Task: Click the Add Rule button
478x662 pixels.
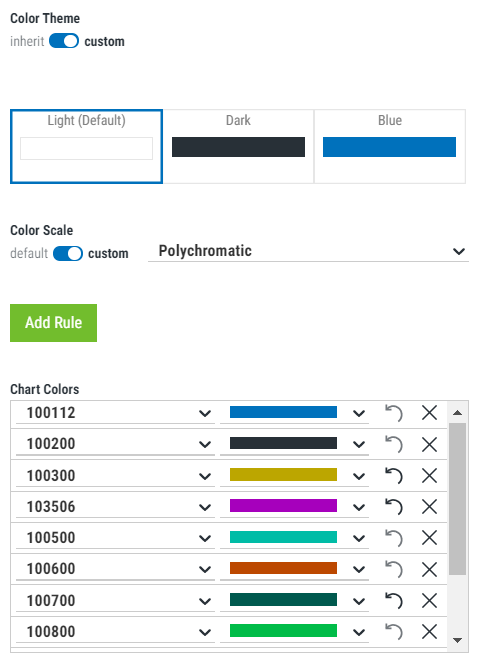Action: coord(54,323)
